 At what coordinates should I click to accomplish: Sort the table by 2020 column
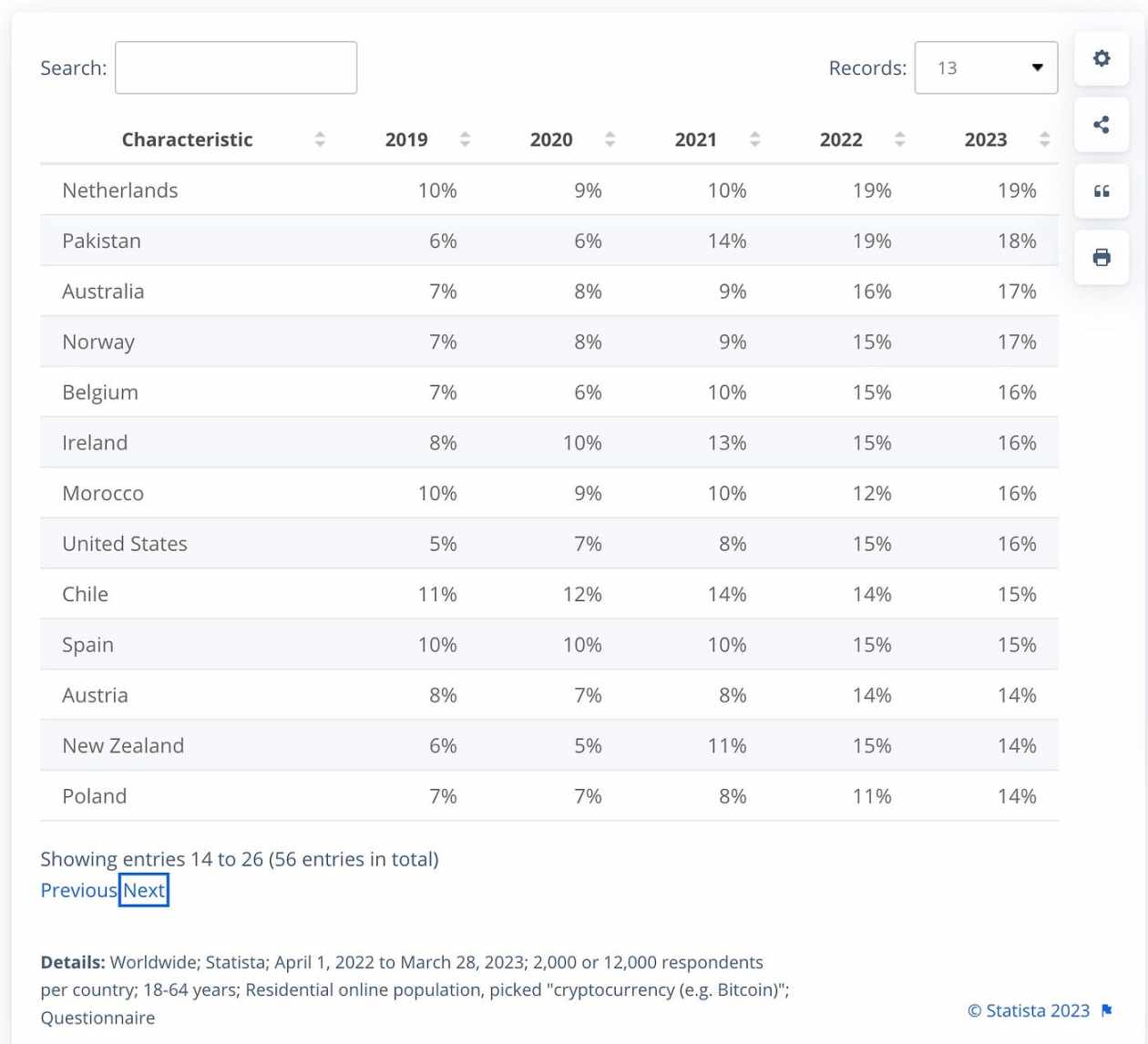pos(610,139)
